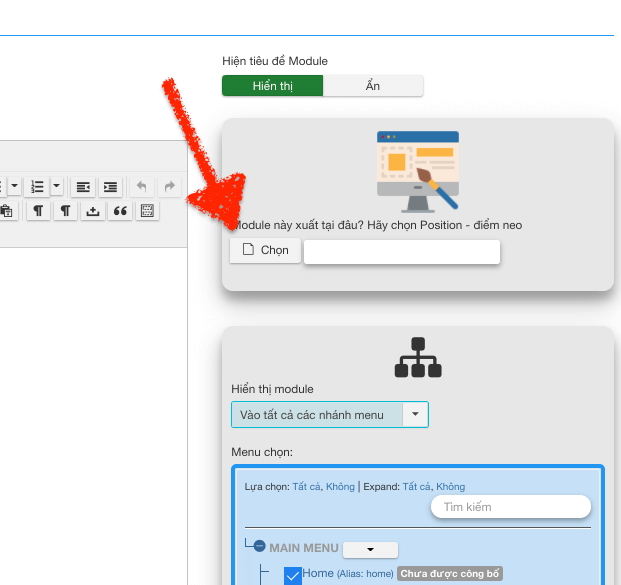Open the 'Vào tất cả các nhánh menu' dropdown
The height and width of the screenshot is (585, 621).
click(330, 415)
